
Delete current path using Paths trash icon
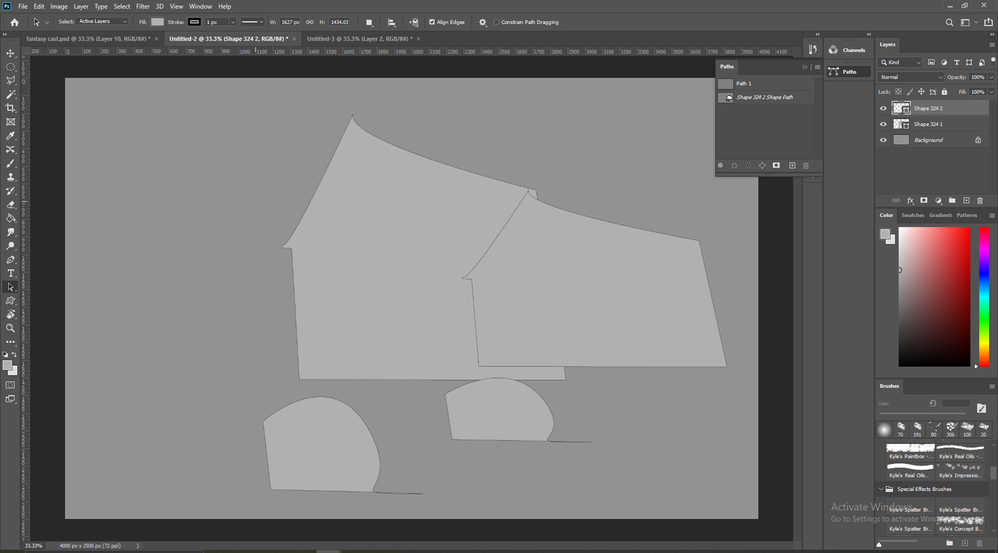tap(806, 165)
